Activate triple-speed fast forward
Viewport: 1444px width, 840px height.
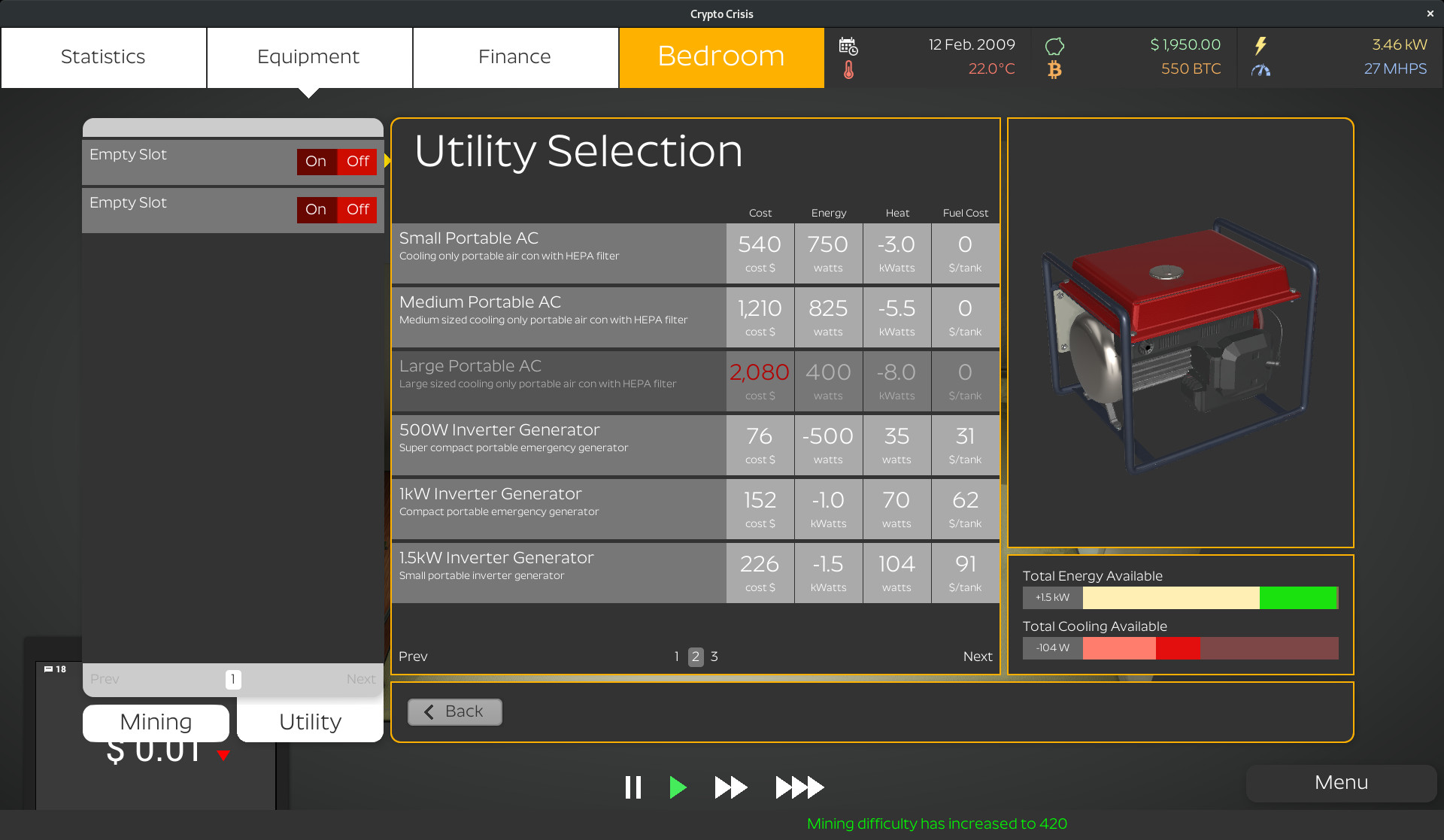click(799, 787)
